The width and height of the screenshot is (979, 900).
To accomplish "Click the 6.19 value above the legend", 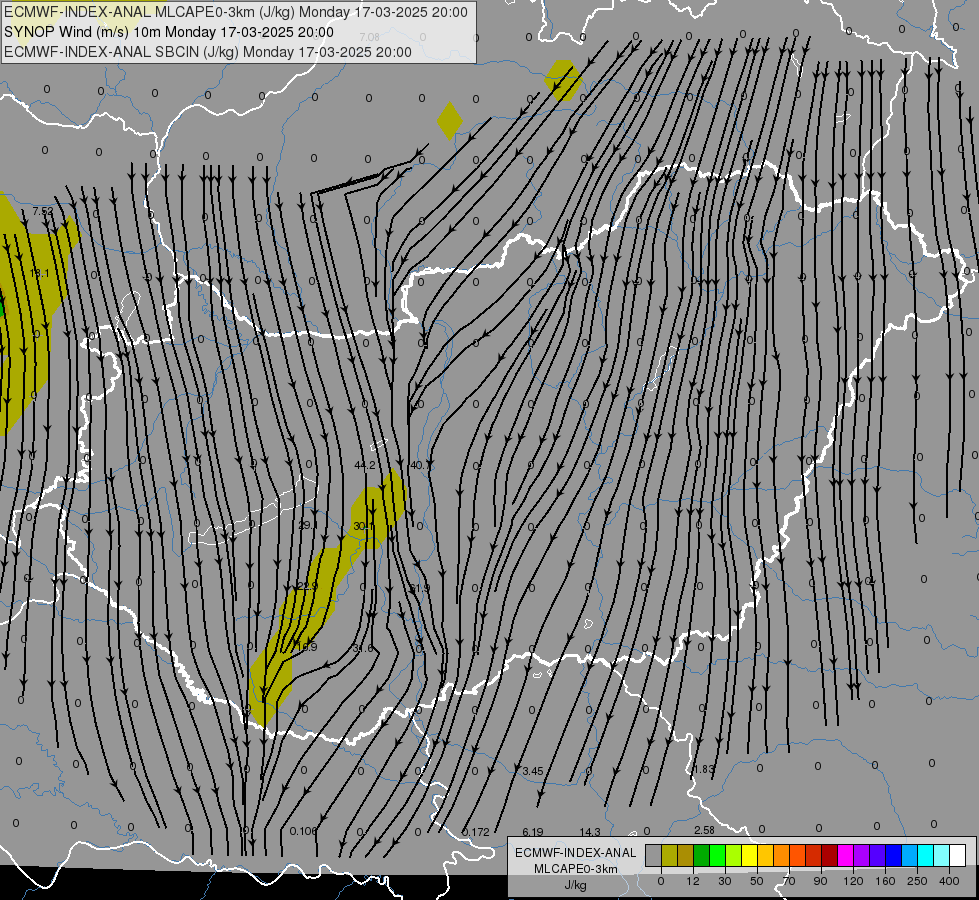I will tap(533, 832).
